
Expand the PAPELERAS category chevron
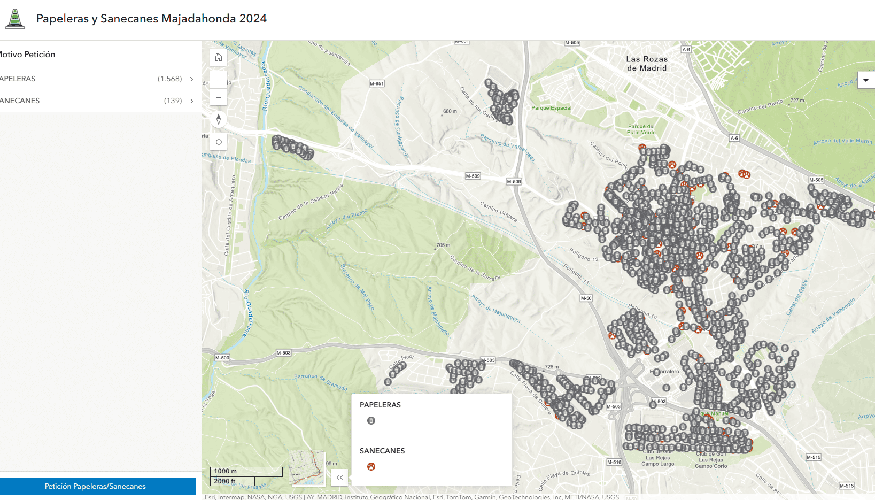tap(191, 78)
